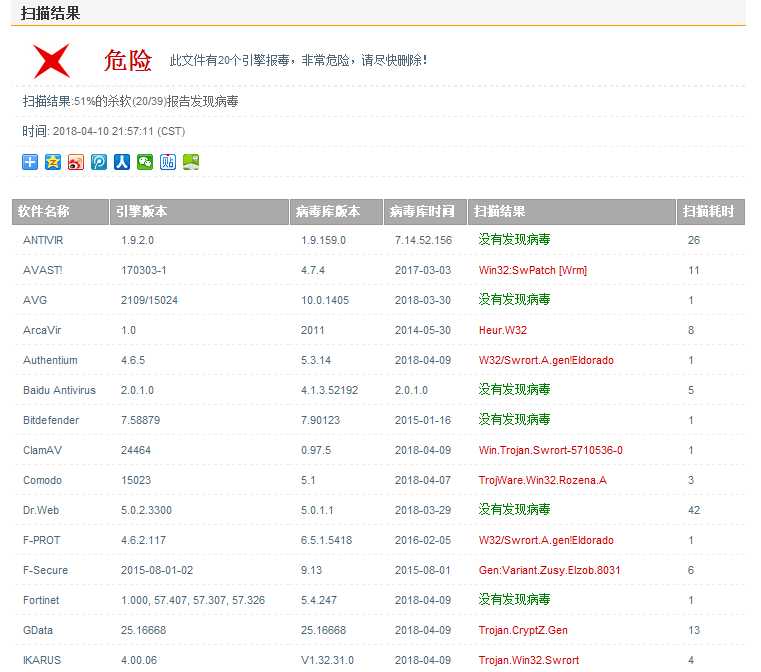
Task: Click the Trojan.Win32.Swrort result
Action: point(529,660)
